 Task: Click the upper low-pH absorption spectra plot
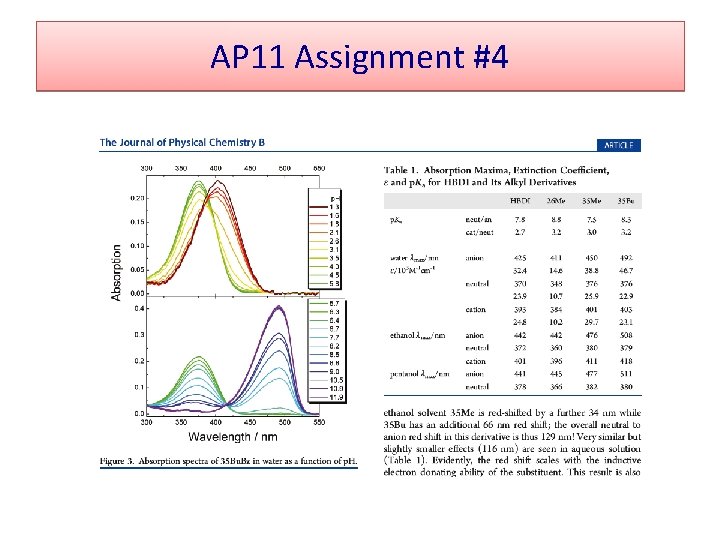tap(232, 236)
